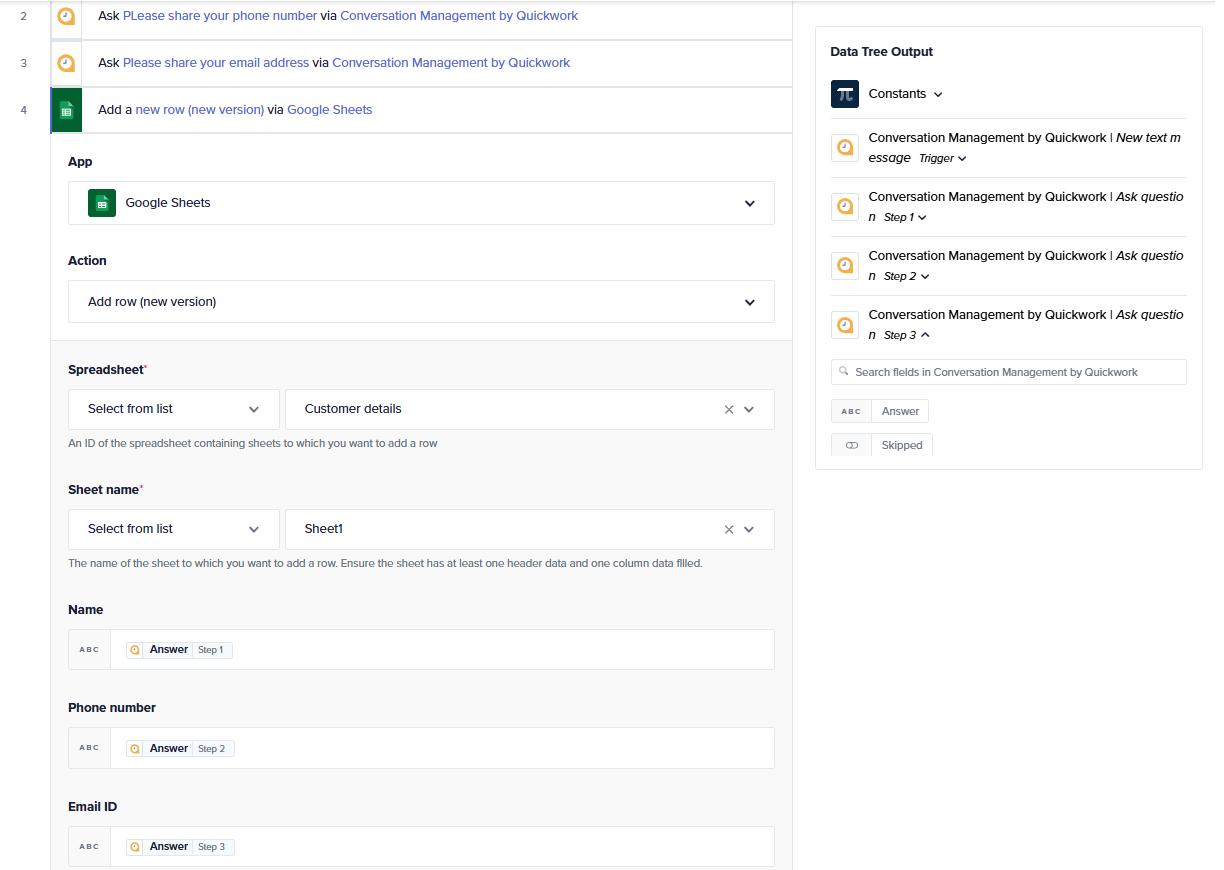Click ABC type icon beside Email ID

pos(89,846)
